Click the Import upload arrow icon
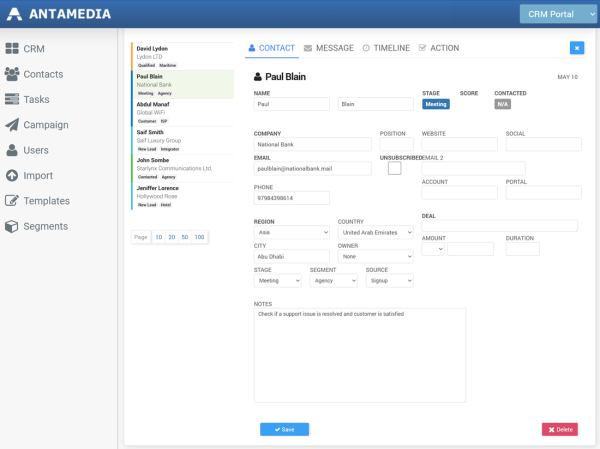Image resolution: width=600 pixels, height=449 pixels. tap(12, 176)
